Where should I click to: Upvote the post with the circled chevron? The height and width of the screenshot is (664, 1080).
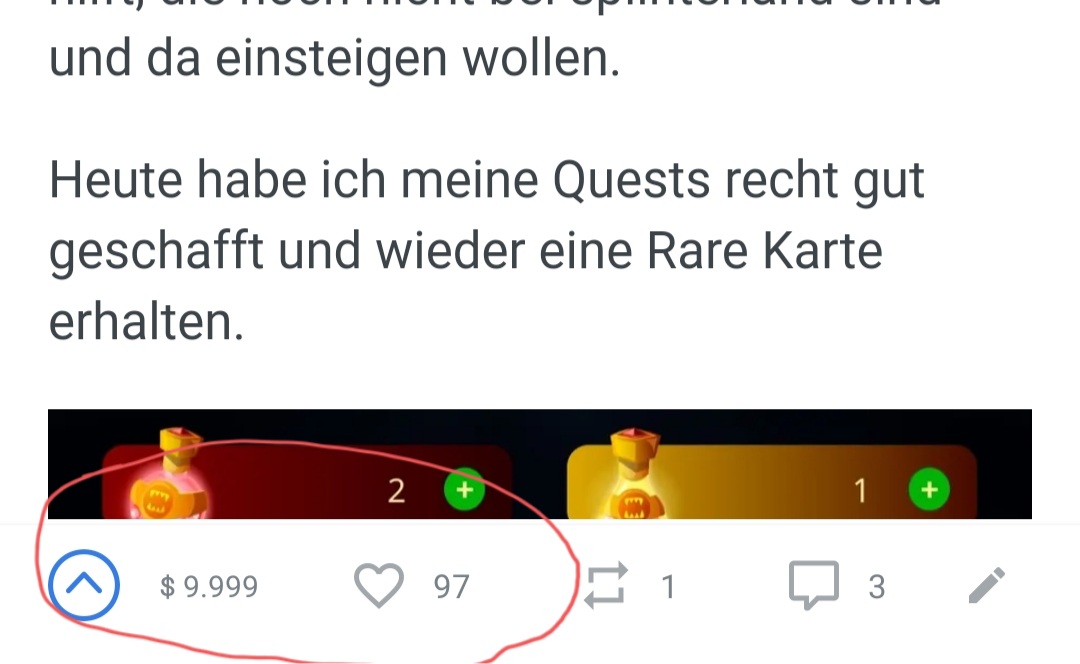84,585
